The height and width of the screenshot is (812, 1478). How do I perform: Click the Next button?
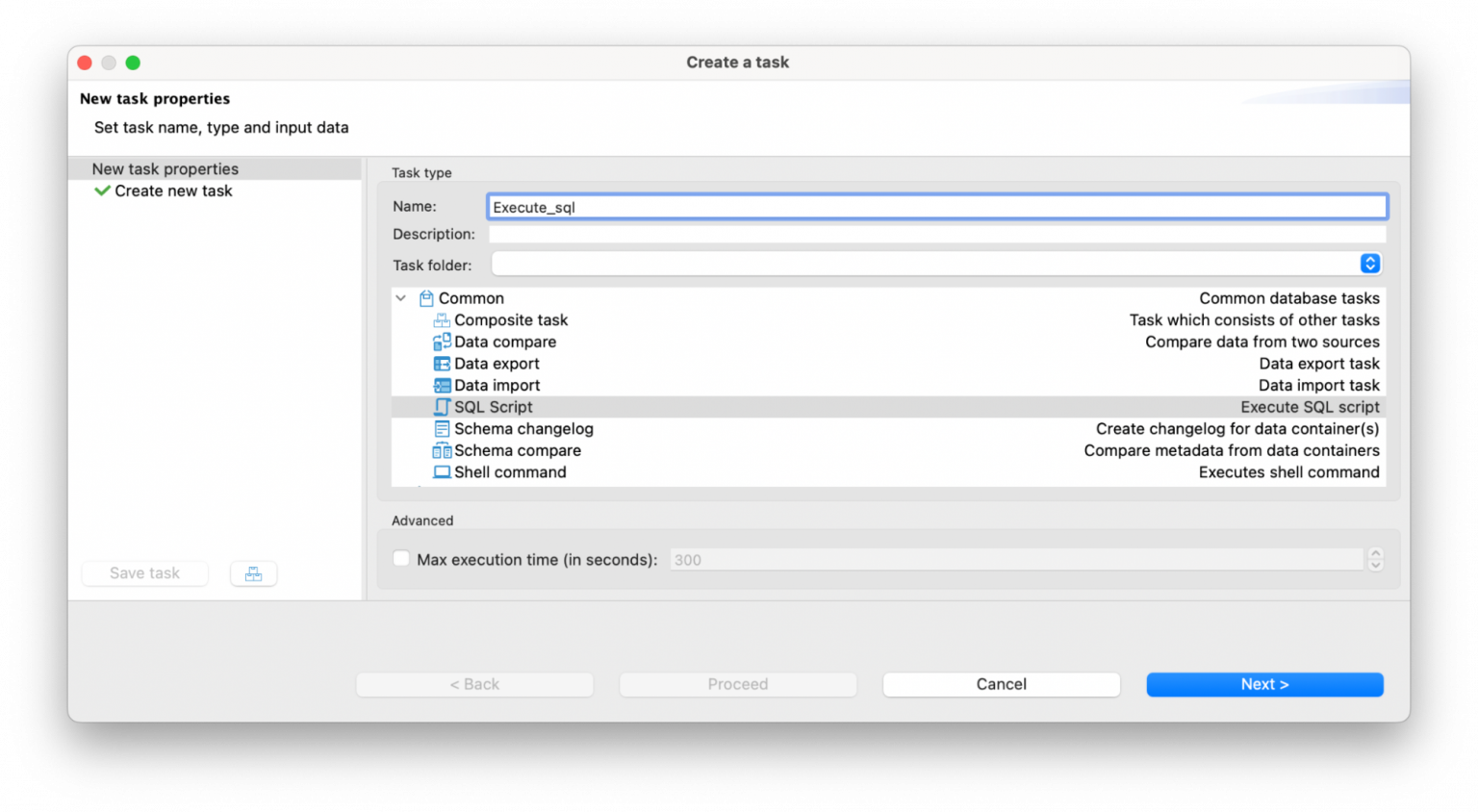click(x=1264, y=684)
